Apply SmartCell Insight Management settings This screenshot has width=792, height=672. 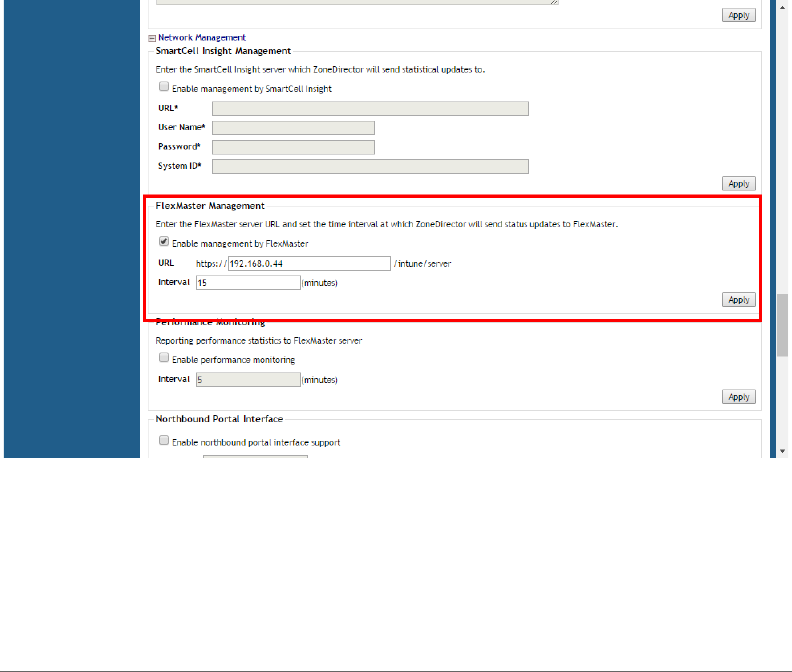[x=738, y=184]
